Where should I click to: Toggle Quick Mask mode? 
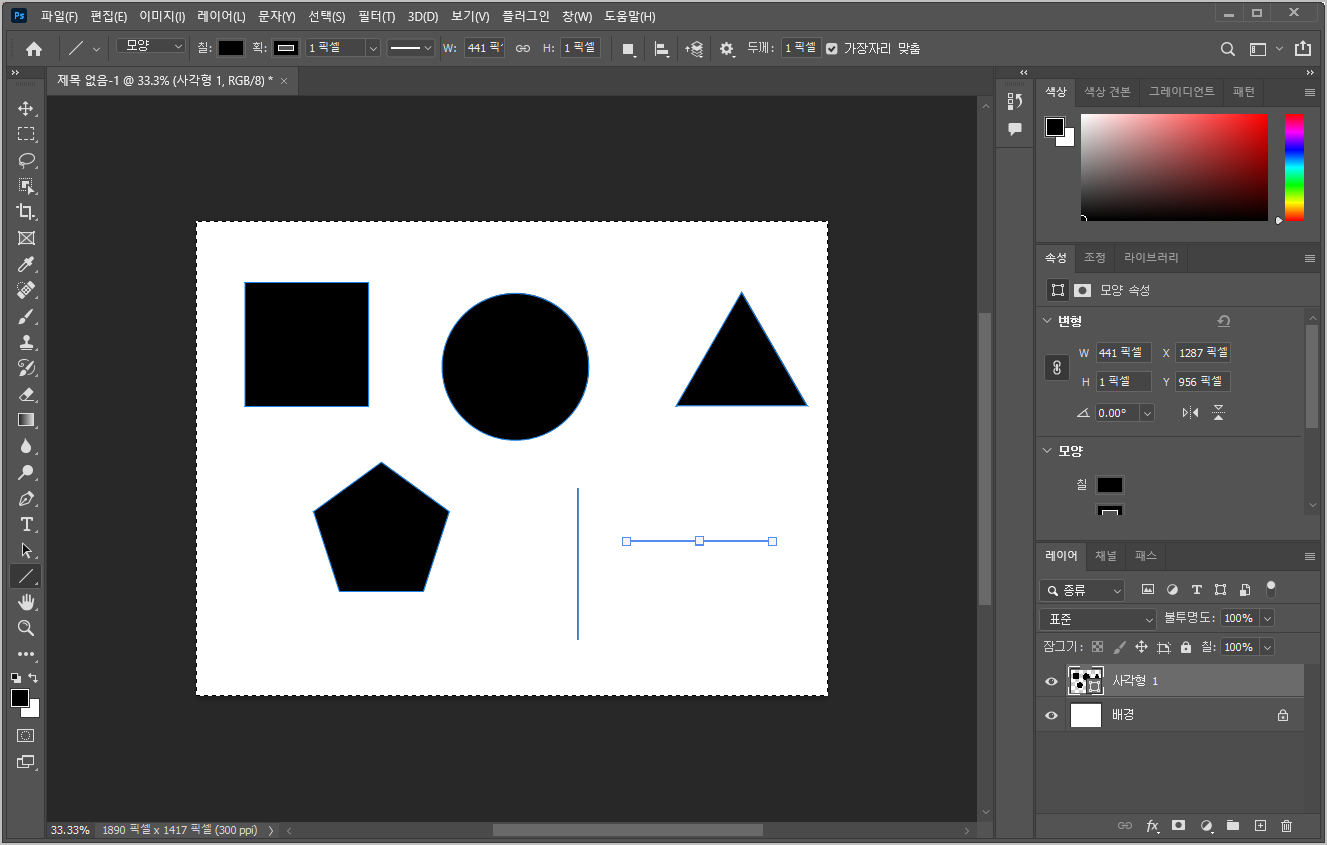click(26, 735)
